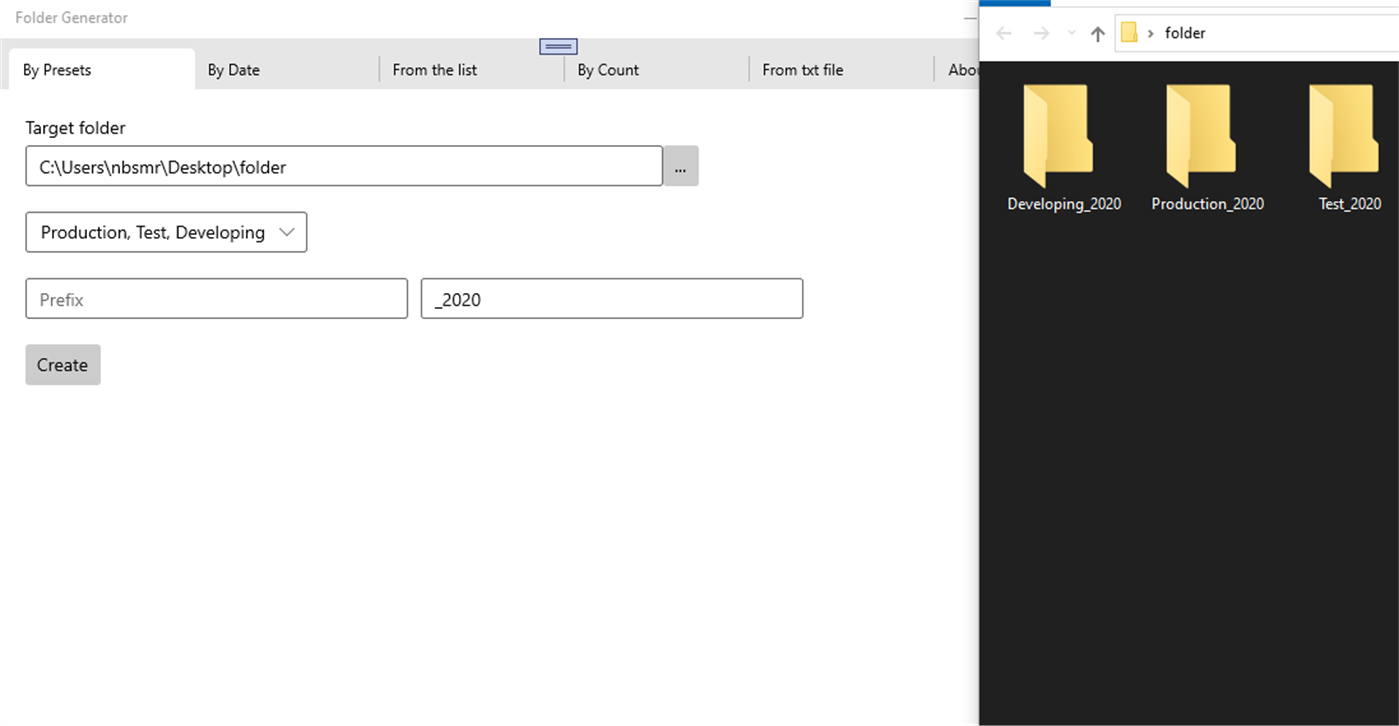Viewport: 1399px width, 726px height.
Task: Select the By Presets tab
Action: point(57,69)
